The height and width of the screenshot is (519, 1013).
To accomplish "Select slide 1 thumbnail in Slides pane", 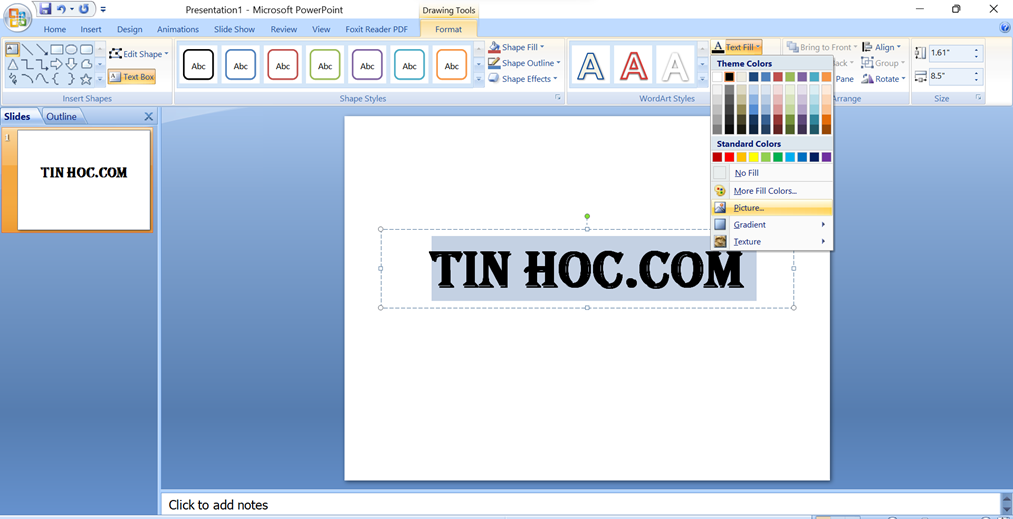I will pyautogui.click(x=84, y=179).
